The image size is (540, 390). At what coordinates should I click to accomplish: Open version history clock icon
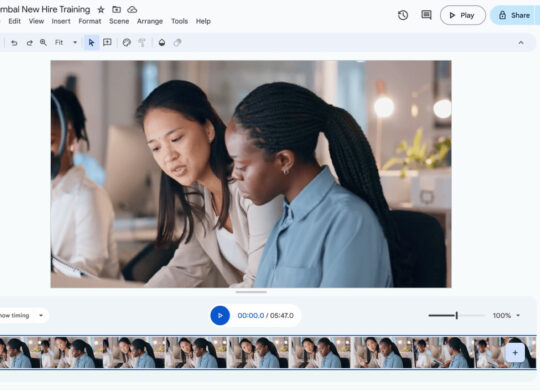tap(403, 15)
